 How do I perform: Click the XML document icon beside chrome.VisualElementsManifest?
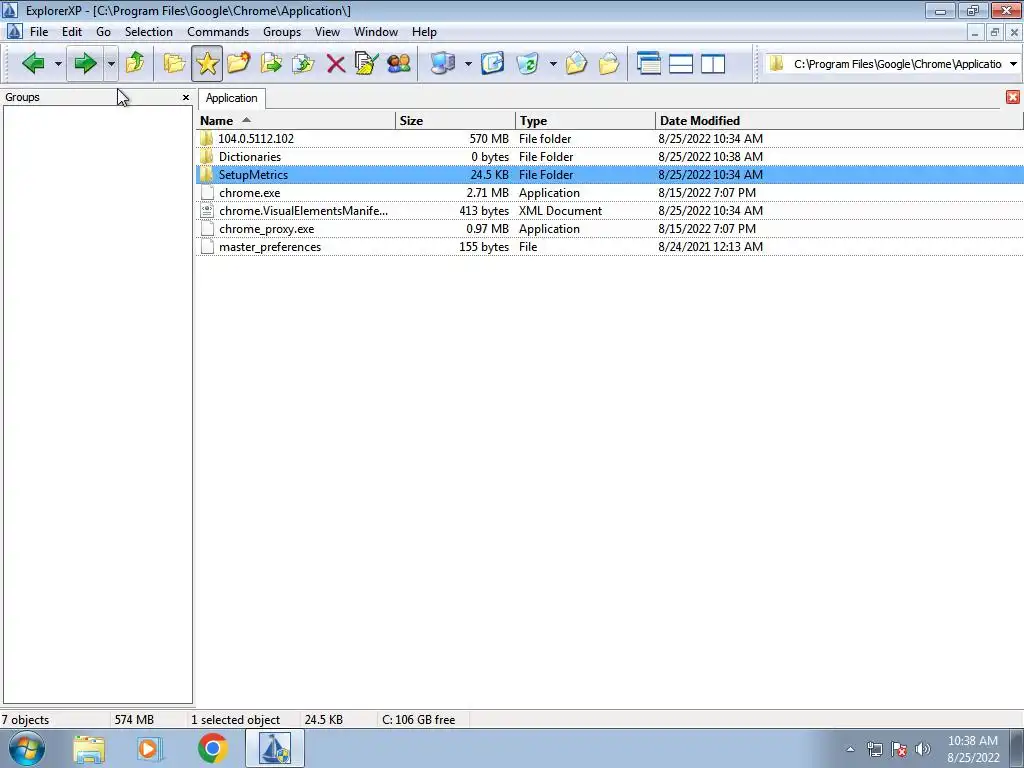click(207, 211)
